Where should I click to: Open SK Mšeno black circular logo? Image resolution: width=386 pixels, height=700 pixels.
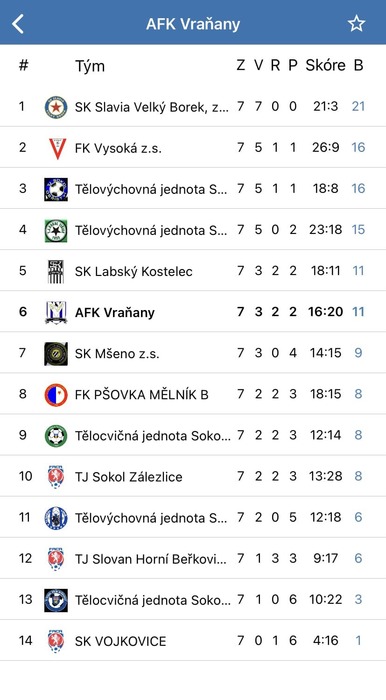point(56,354)
